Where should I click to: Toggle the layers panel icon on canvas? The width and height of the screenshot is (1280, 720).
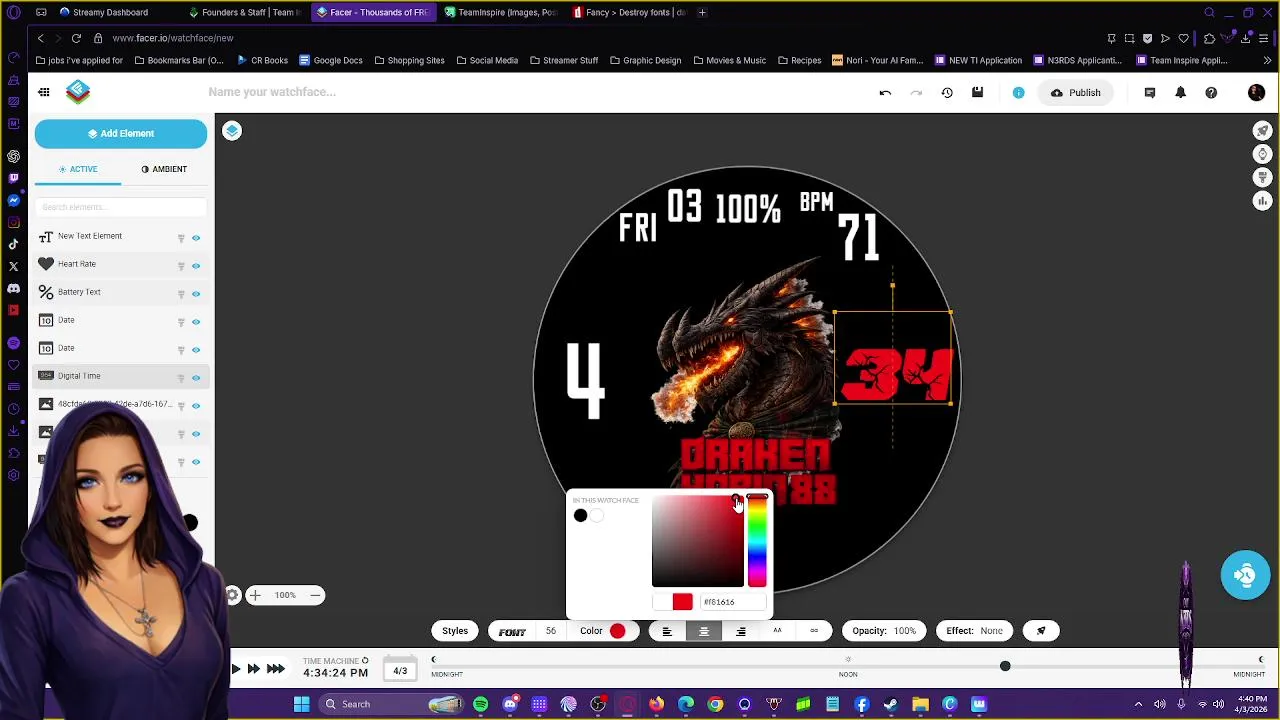coord(232,131)
